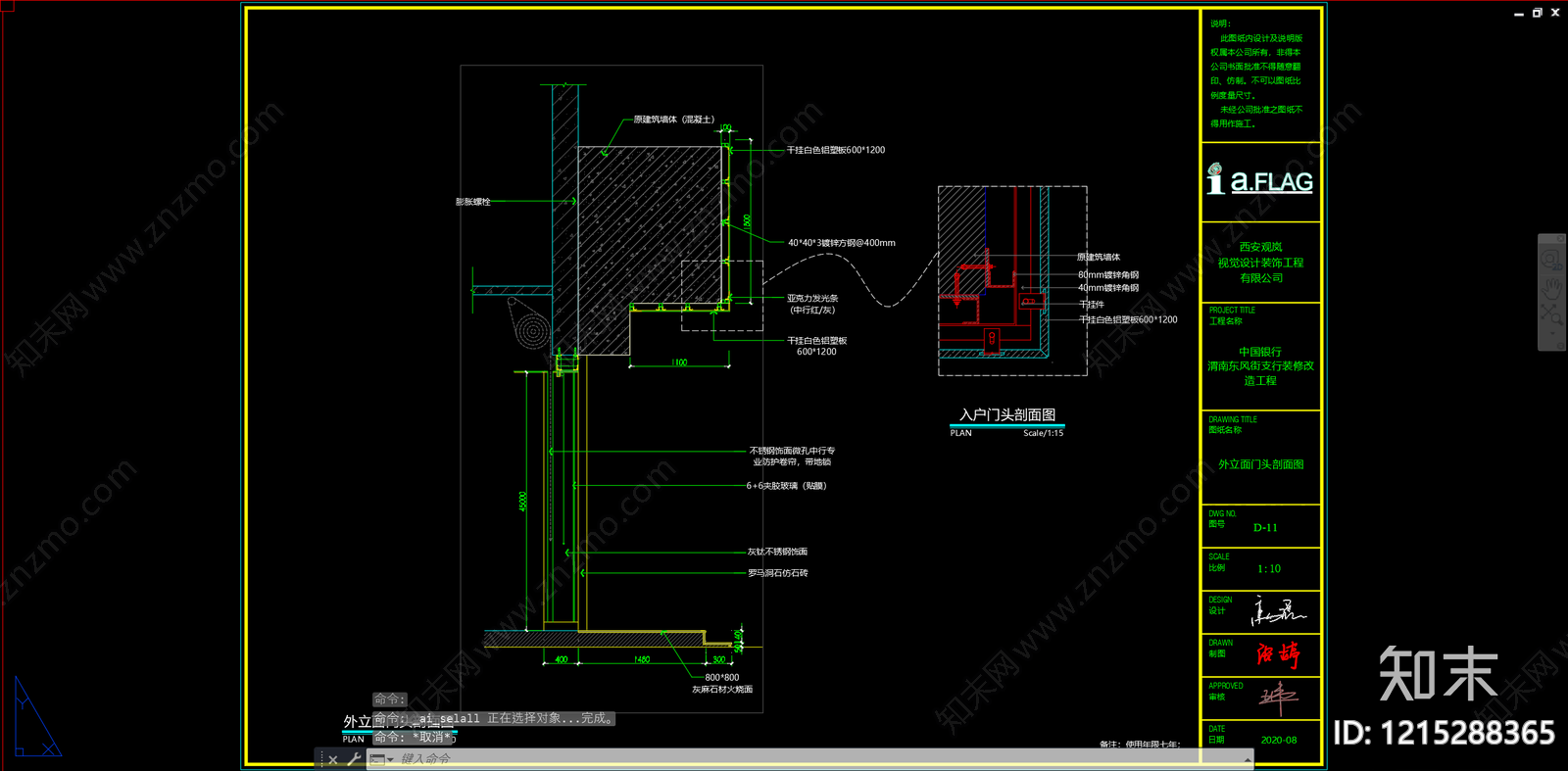The image size is (1568, 771).
Task: Expand command history arrow at command line end
Action: [1248, 759]
